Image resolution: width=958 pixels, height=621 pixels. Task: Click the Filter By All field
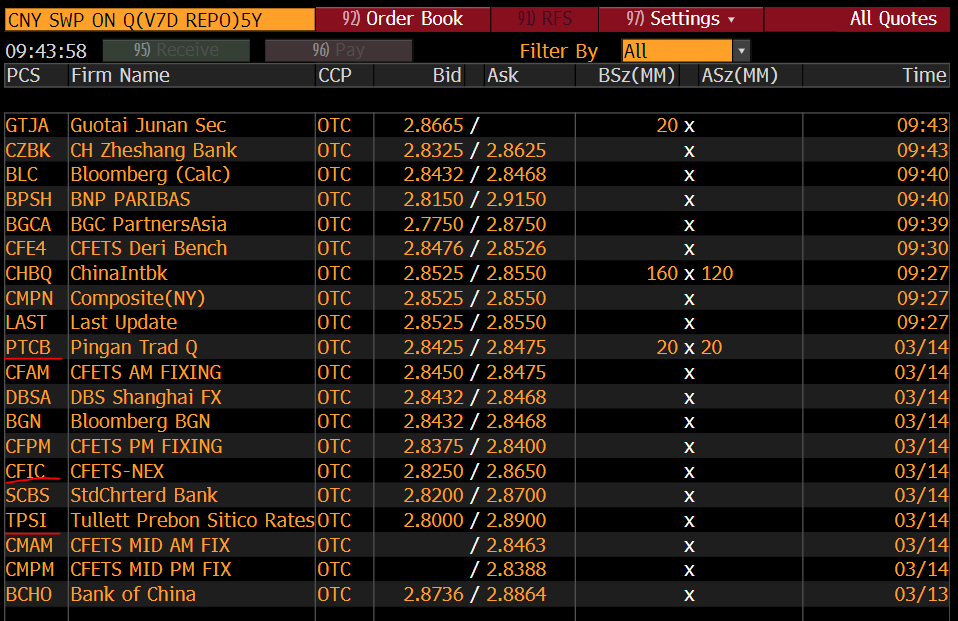coord(676,51)
